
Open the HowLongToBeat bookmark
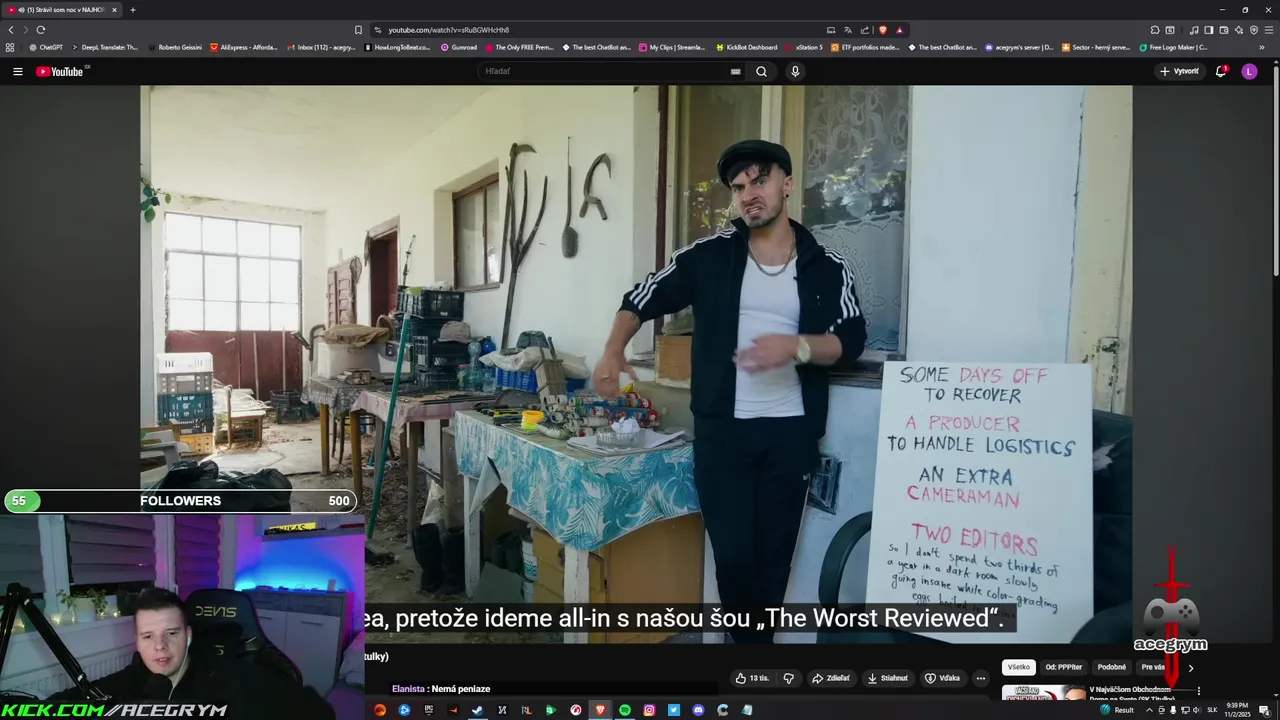(x=397, y=47)
